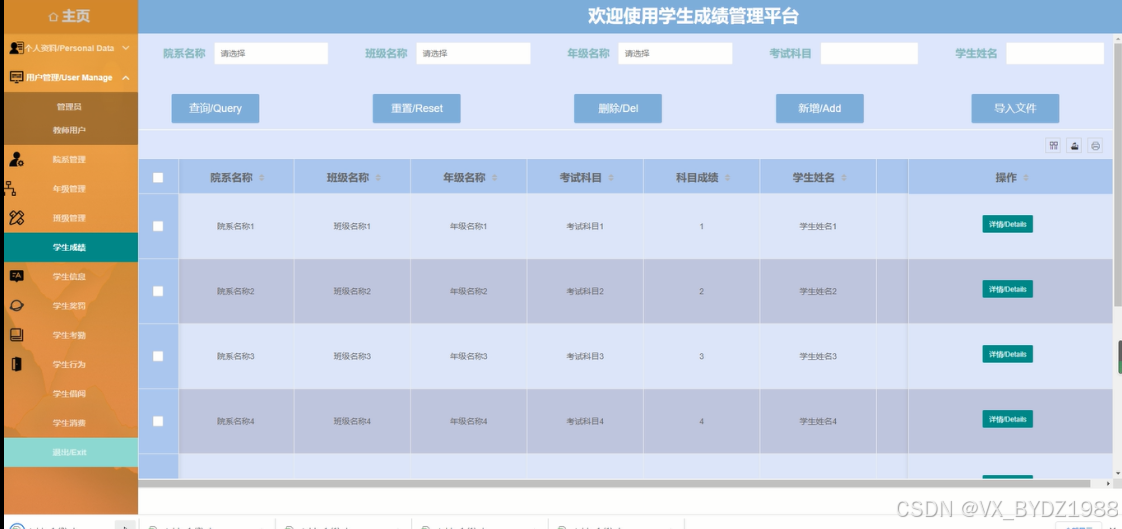Screen dimensions: 1122x529
Task: Sort by 年级名称 column arrows
Action: coord(495,178)
